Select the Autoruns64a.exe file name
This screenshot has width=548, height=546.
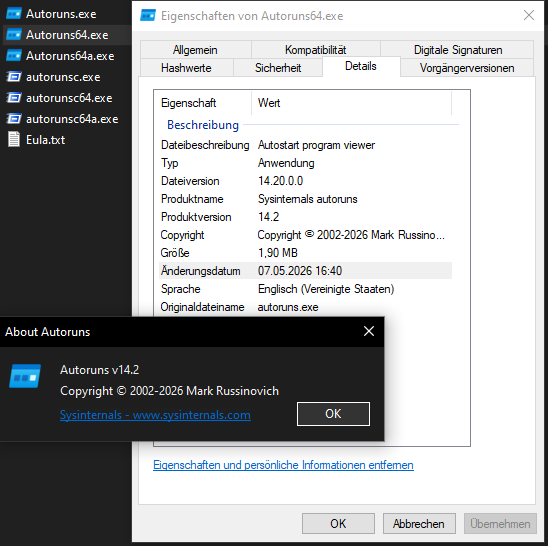pos(70,56)
